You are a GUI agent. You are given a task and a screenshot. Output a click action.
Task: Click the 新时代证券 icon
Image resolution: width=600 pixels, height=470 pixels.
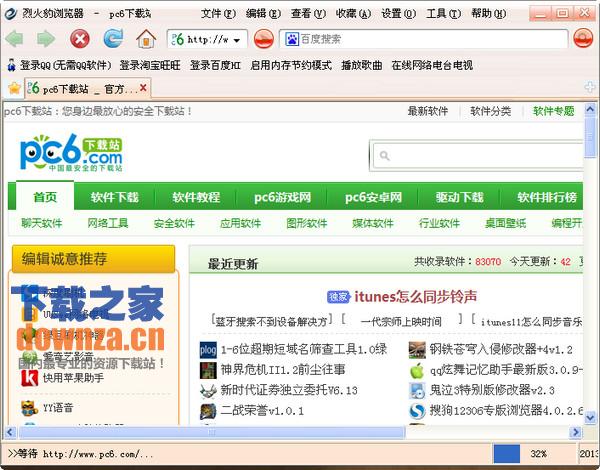(x=208, y=391)
